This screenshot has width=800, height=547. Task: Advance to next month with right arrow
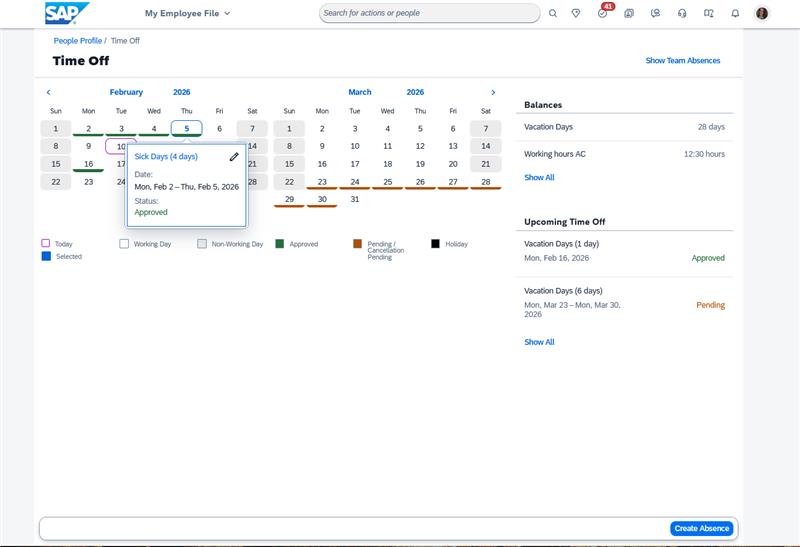[493, 92]
